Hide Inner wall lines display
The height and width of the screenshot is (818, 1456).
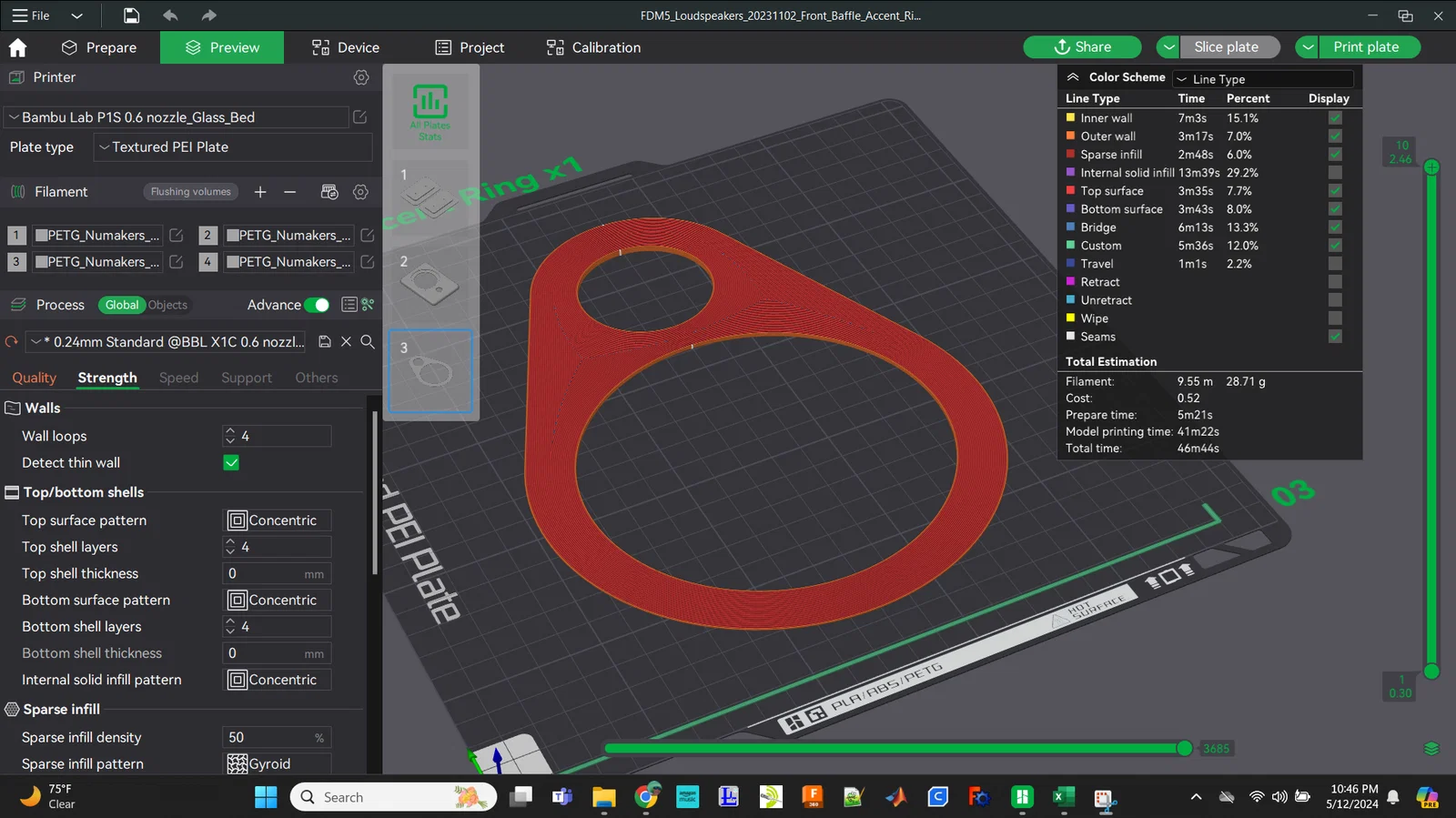point(1335,118)
